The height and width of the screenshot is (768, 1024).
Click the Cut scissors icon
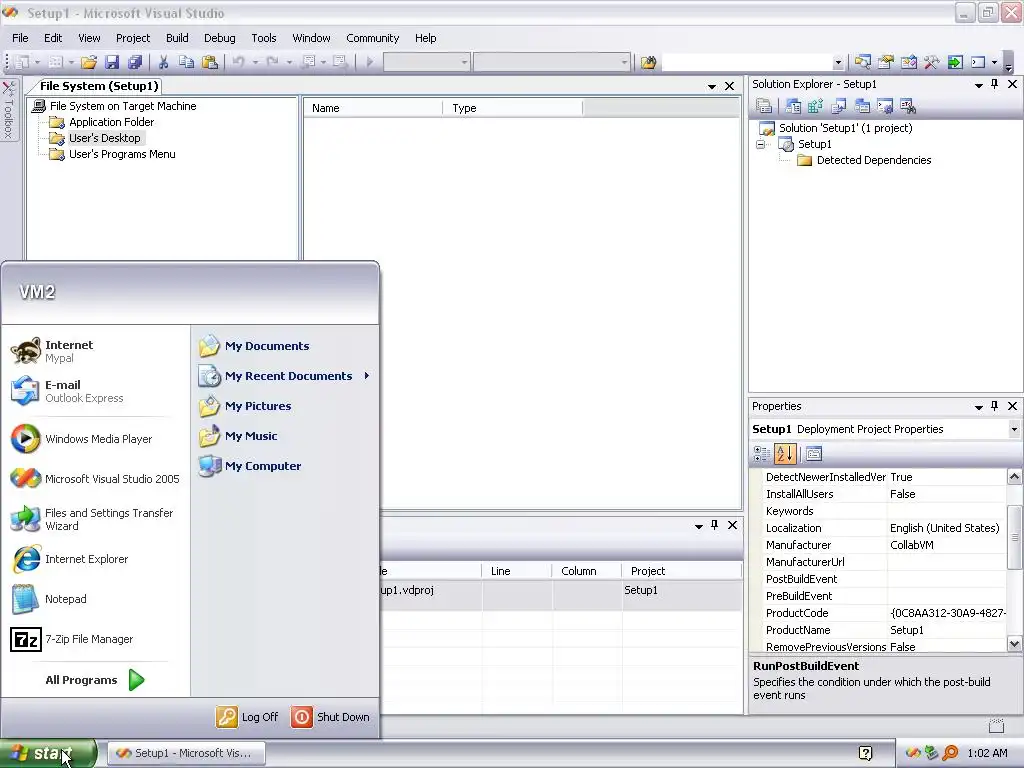[163, 62]
